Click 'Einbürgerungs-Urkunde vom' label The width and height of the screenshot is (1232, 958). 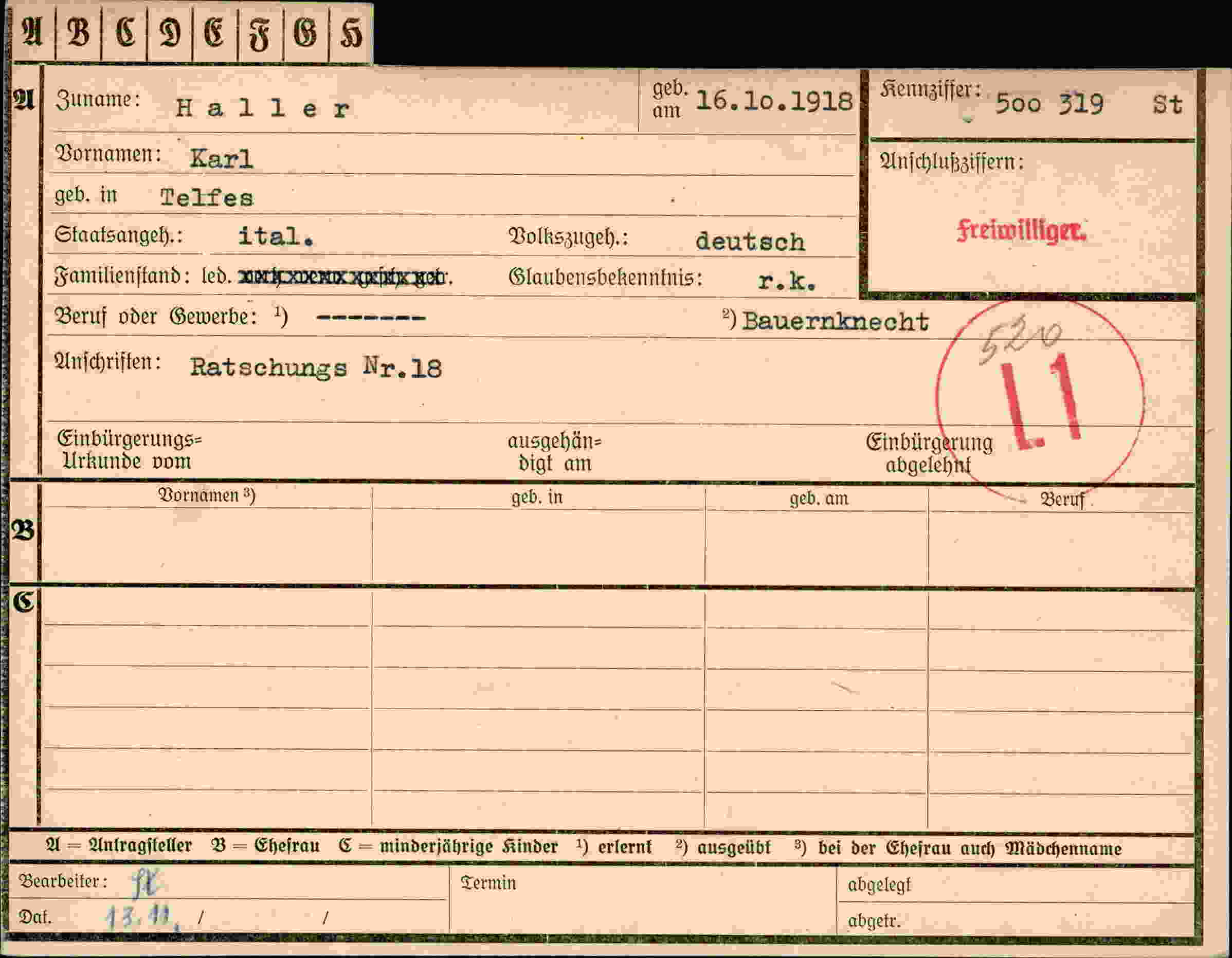click(x=129, y=450)
